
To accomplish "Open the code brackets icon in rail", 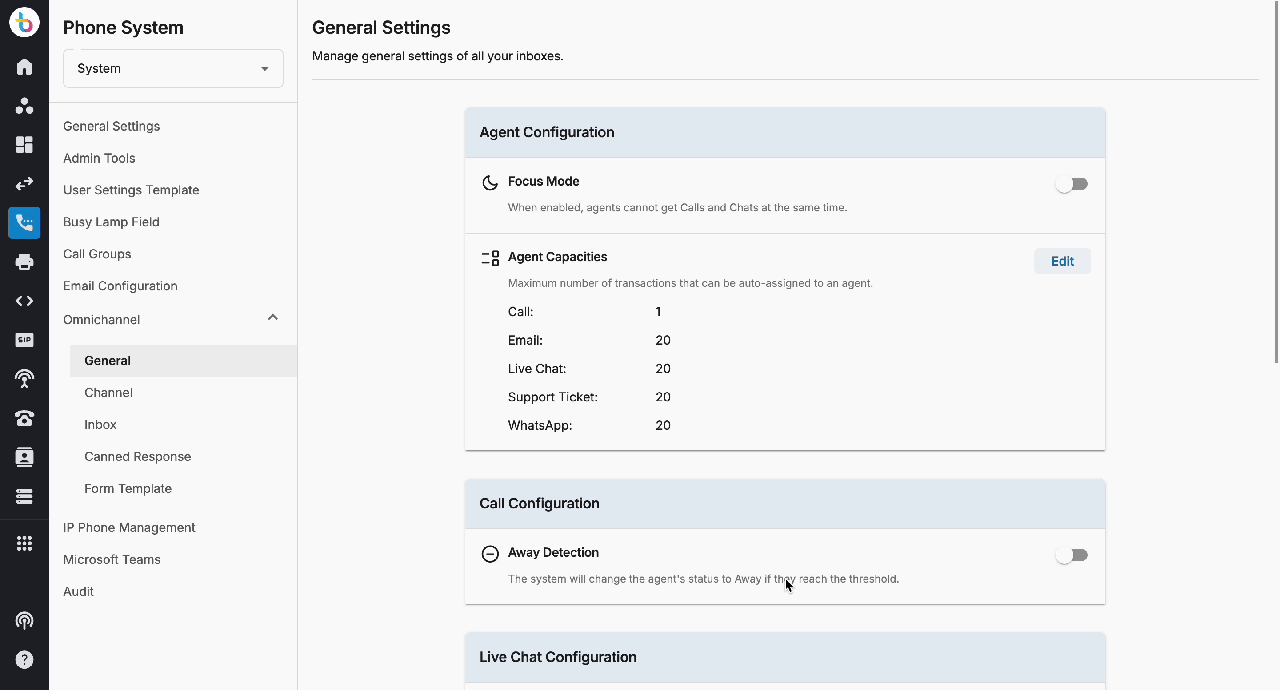I will (x=24, y=301).
